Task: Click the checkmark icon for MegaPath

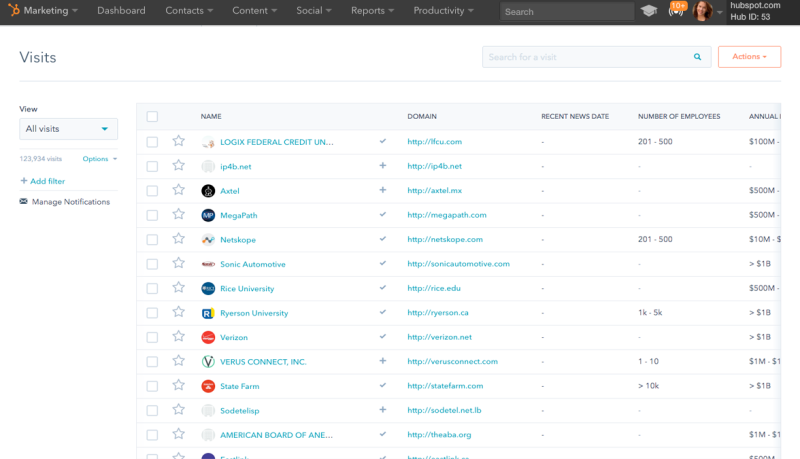Action: pos(383,215)
